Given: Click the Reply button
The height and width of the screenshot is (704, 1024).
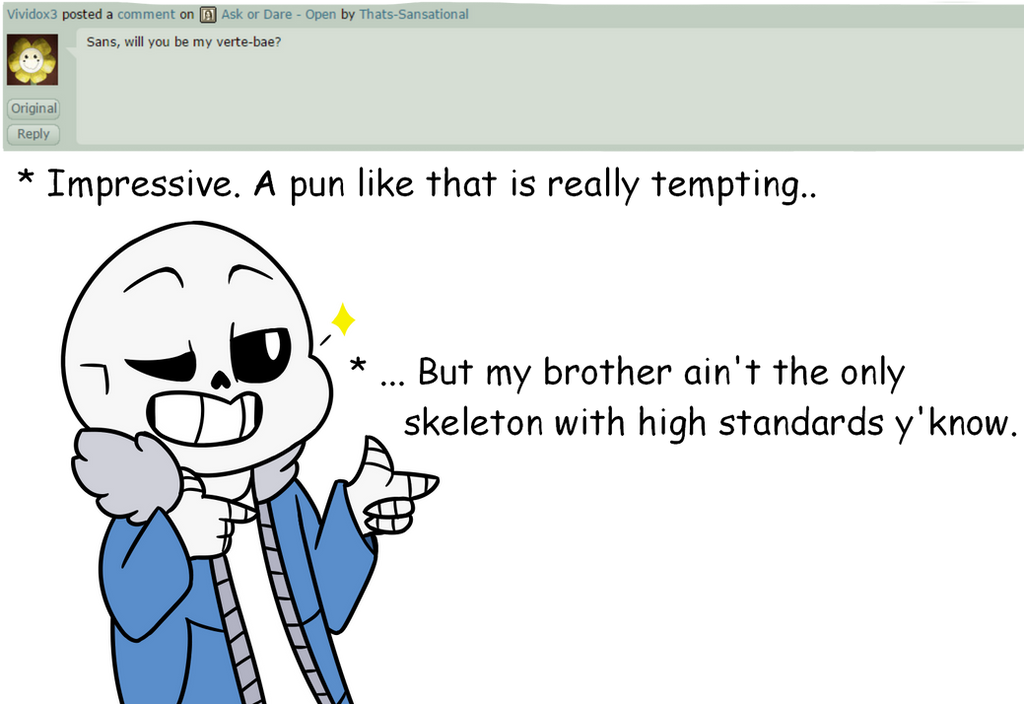Looking at the screenshot, I should point(33,134).
